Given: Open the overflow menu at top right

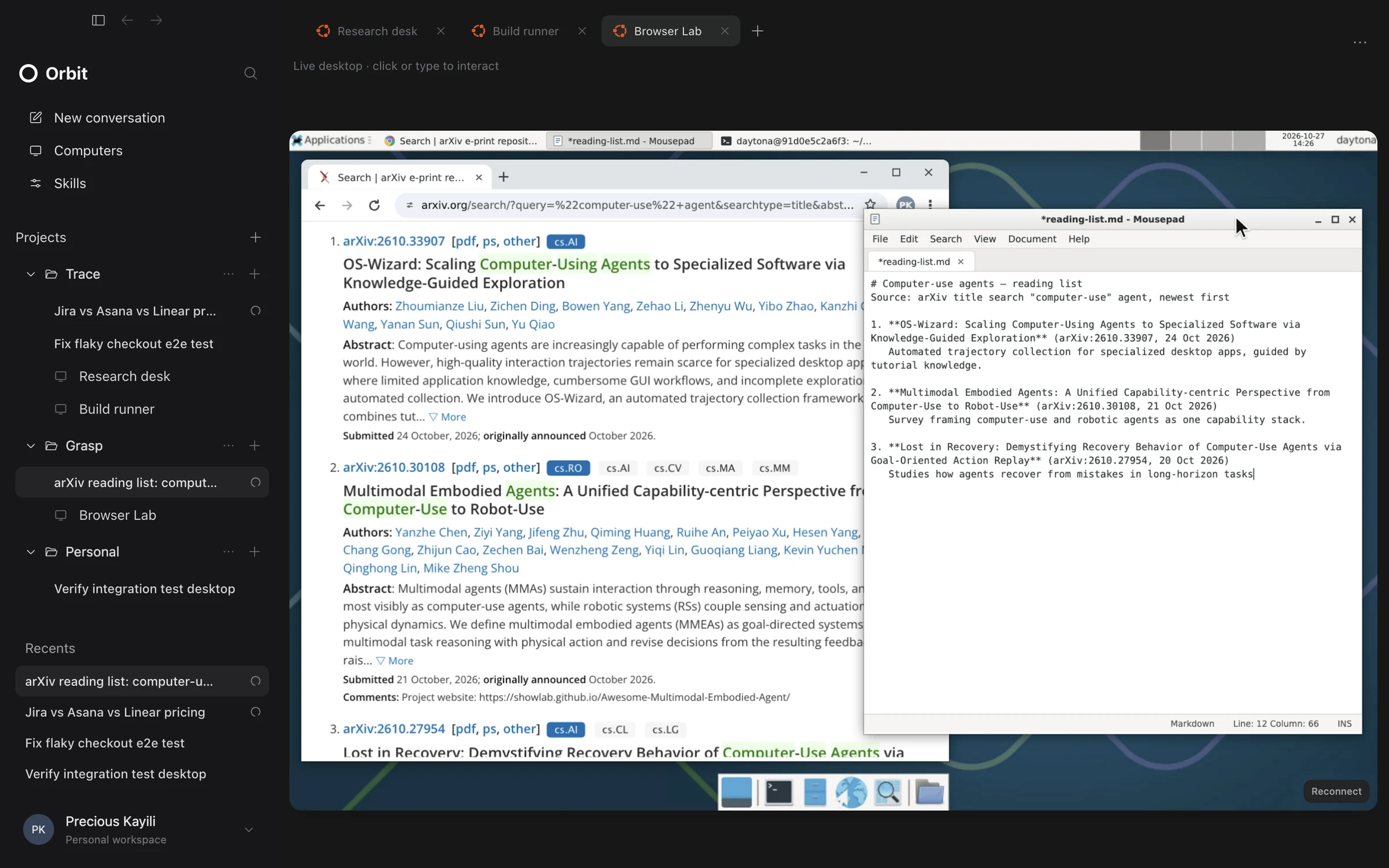Looking at the screenshot, I should point(1360,42).
